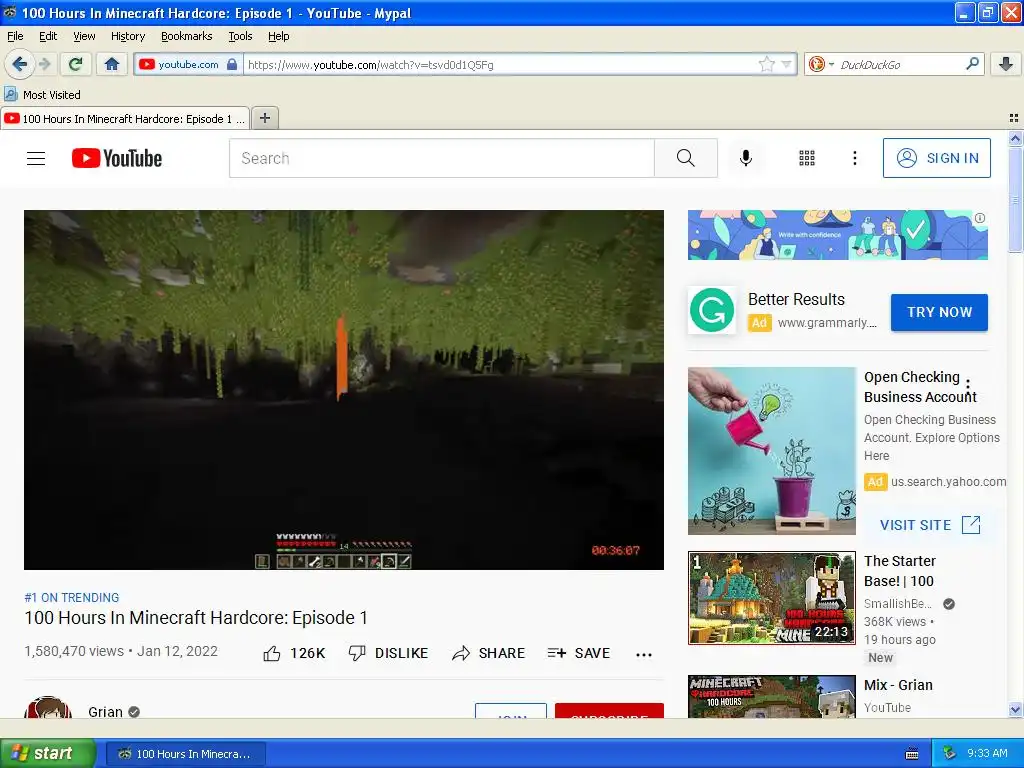Click the page scrollbar down arrow

pos(1015,709)
